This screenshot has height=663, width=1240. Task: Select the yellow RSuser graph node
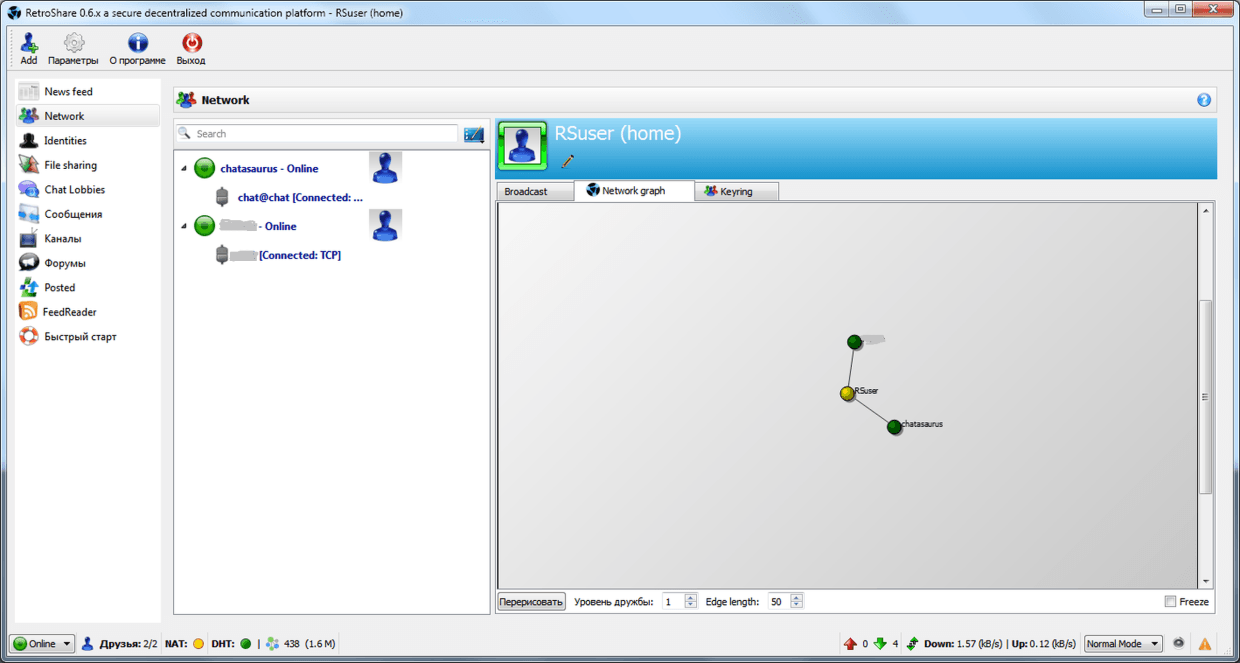point(847,393)
